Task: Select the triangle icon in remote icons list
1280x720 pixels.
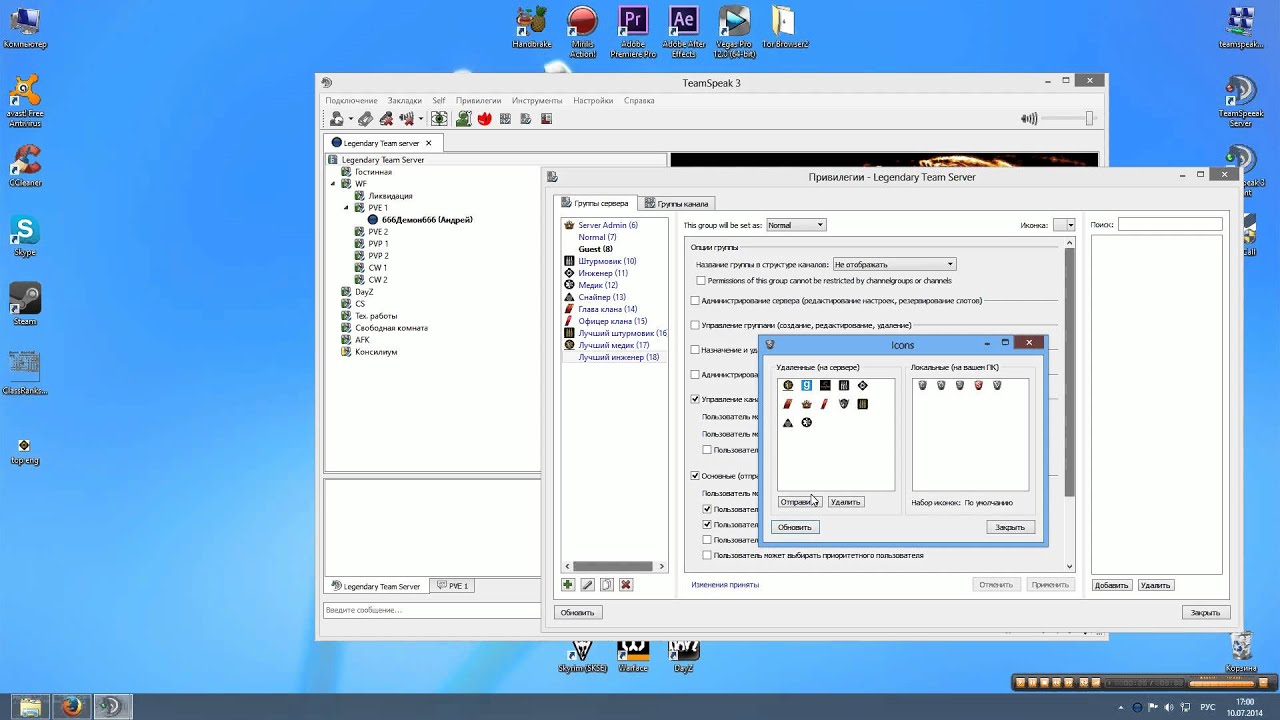Action: tap(788, 422)
